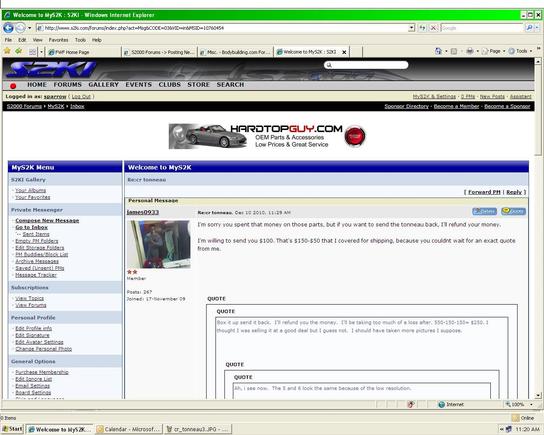Click the IE Back arrow button
The image size is (544, 435).
click(x=8, y=28)
